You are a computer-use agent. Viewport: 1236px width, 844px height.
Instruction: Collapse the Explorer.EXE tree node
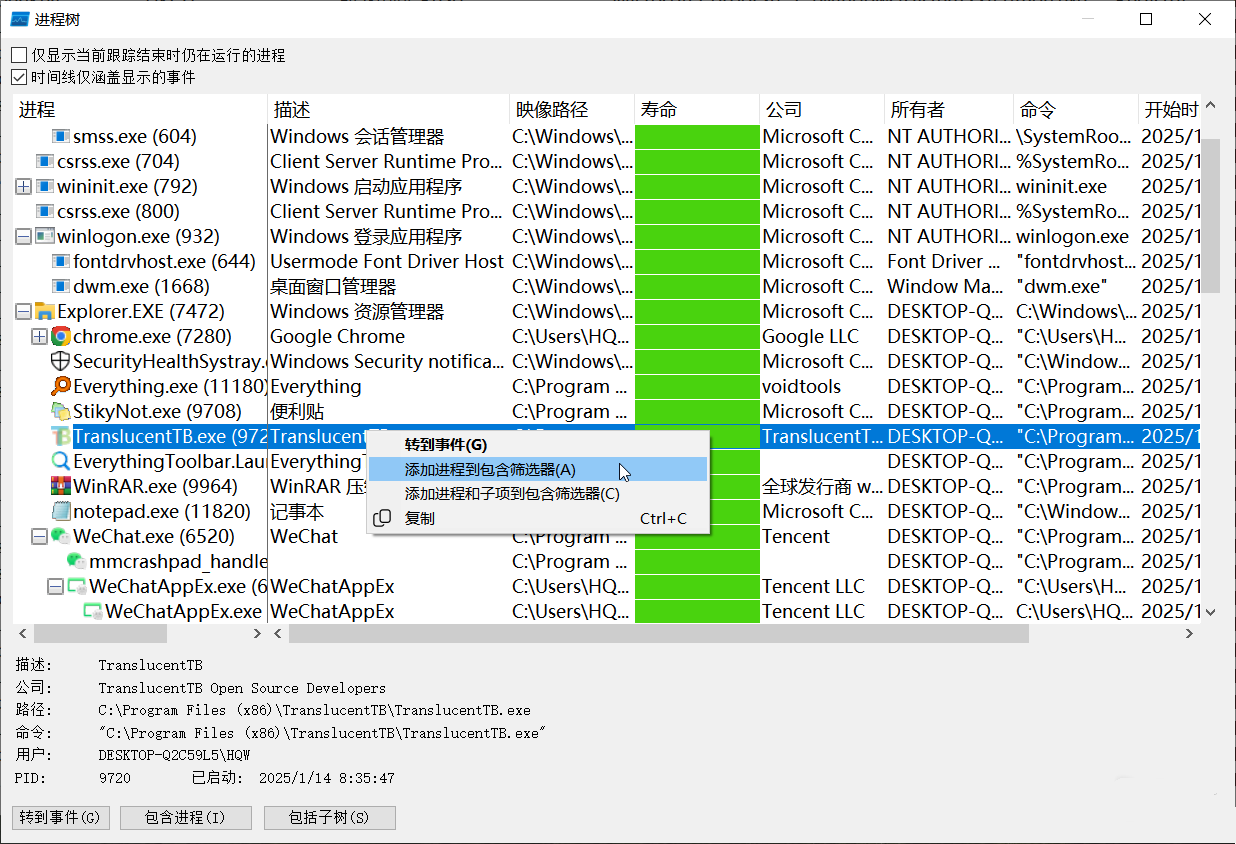tap(23, 311)
